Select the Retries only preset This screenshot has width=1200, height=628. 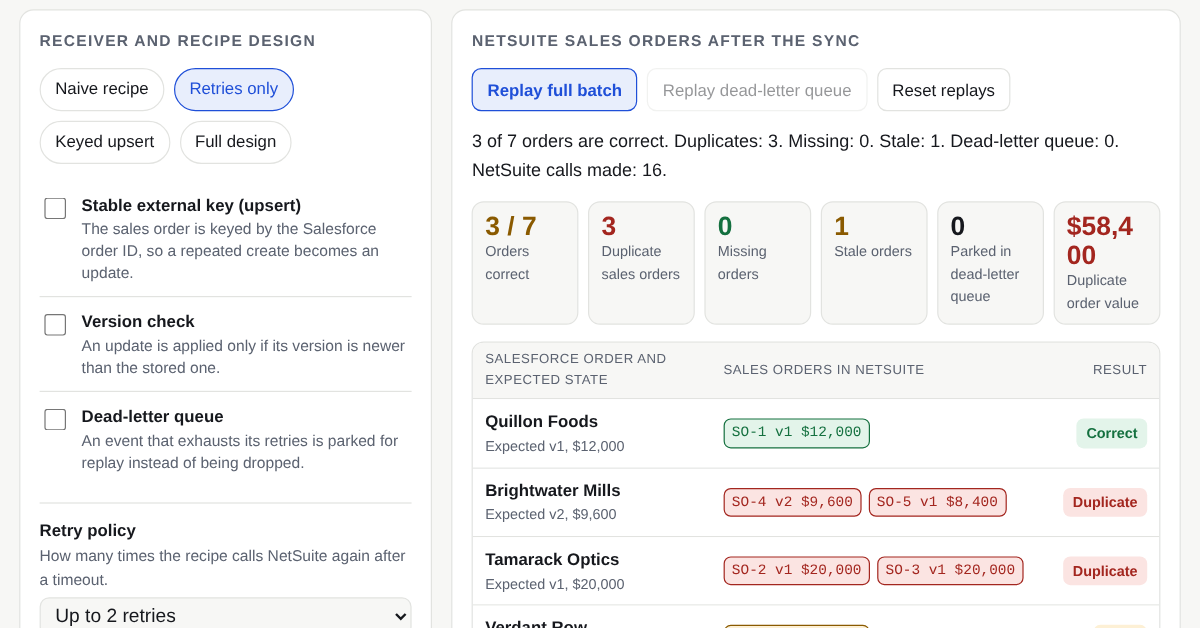(234, 89)
